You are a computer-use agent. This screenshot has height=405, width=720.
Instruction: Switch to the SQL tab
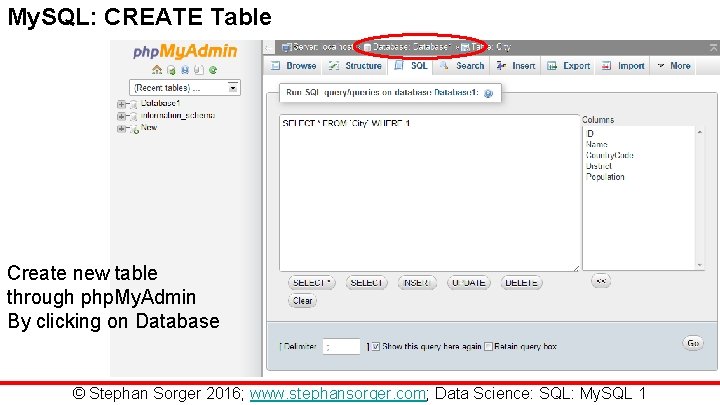click(x=411, y=66)
